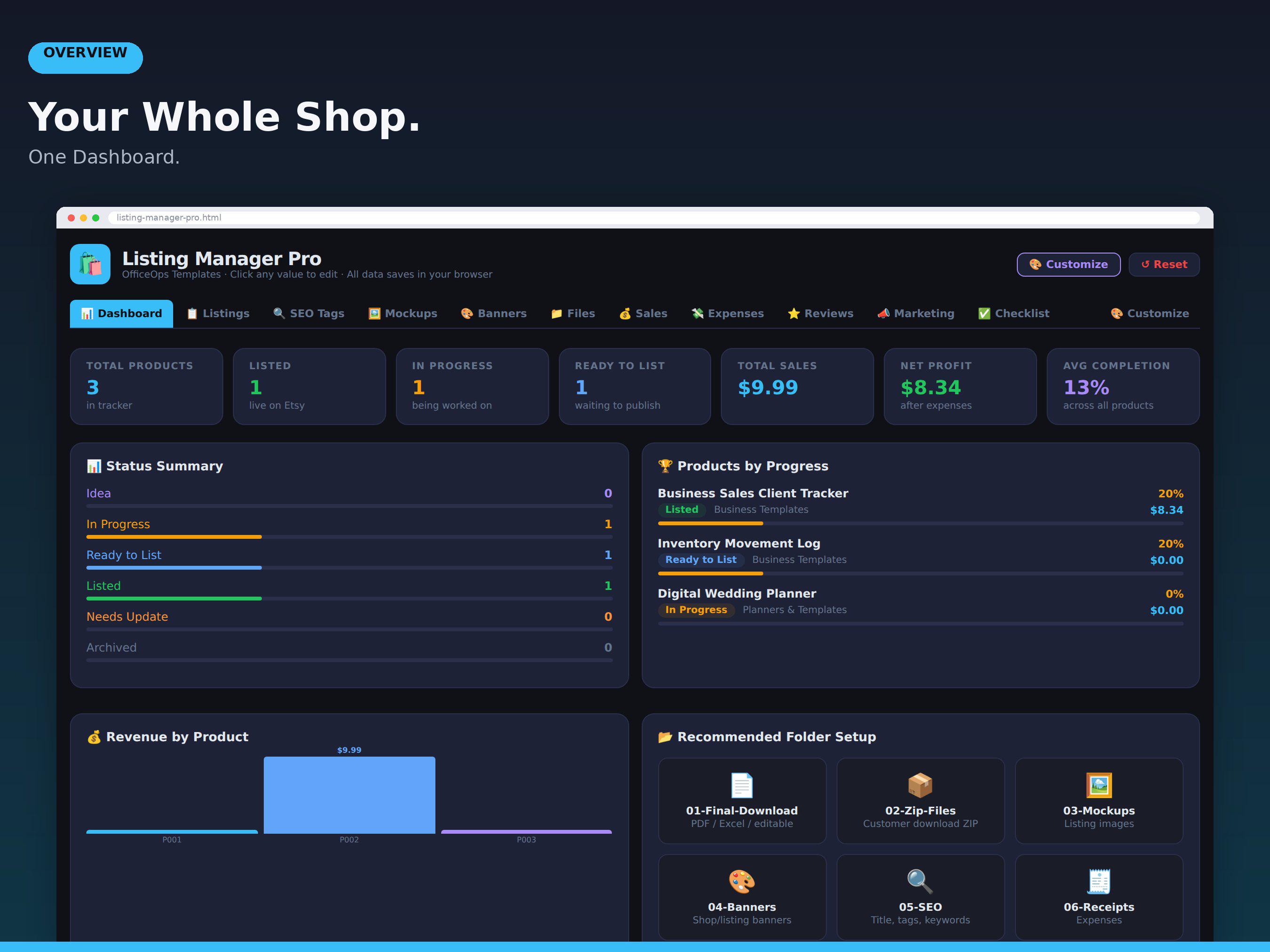Click the 06-Receipts receipt icon

pos(1098,882)
